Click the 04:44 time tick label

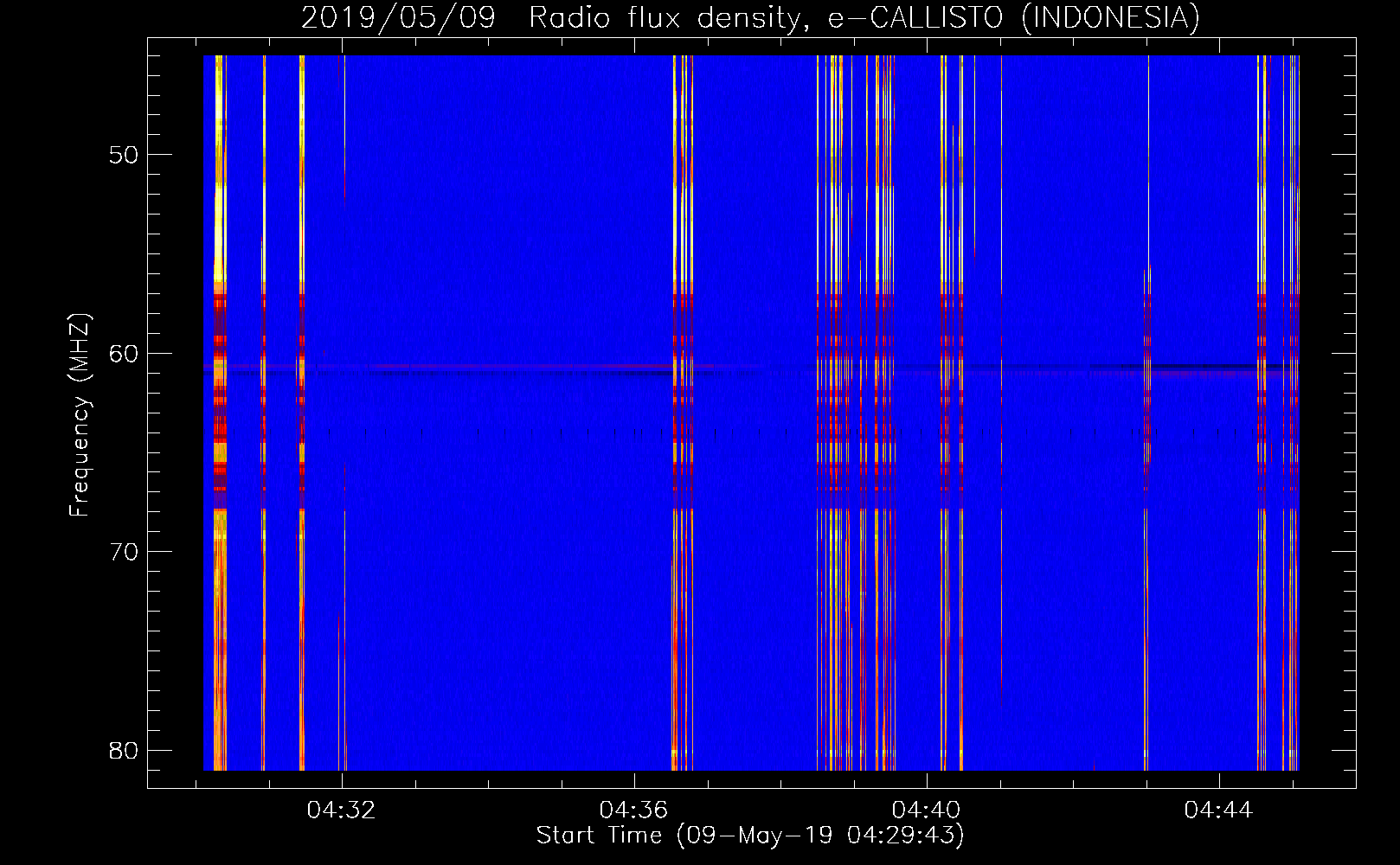coord(1219,811)
